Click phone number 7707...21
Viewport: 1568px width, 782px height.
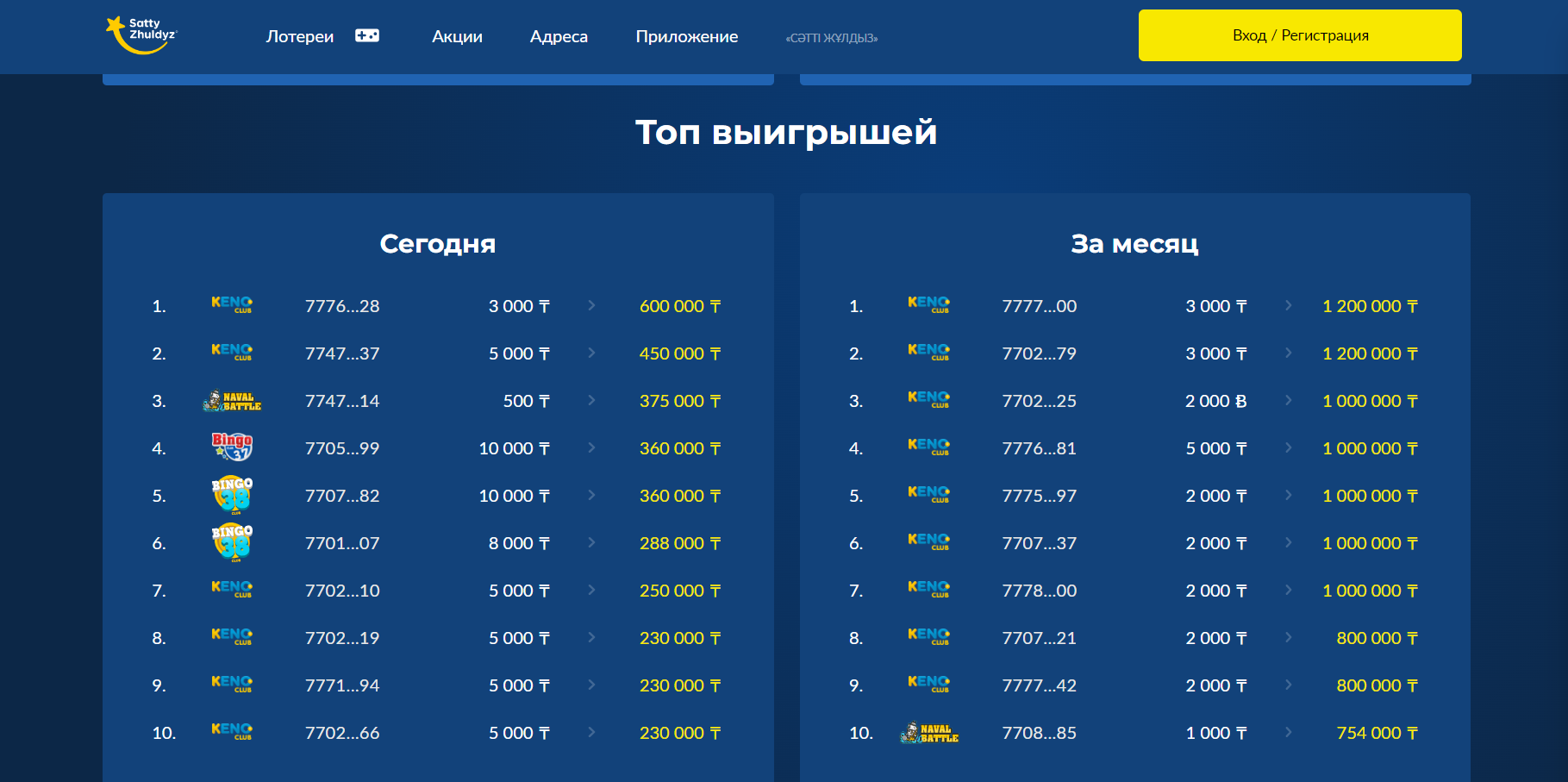[x=1039, y=638]
